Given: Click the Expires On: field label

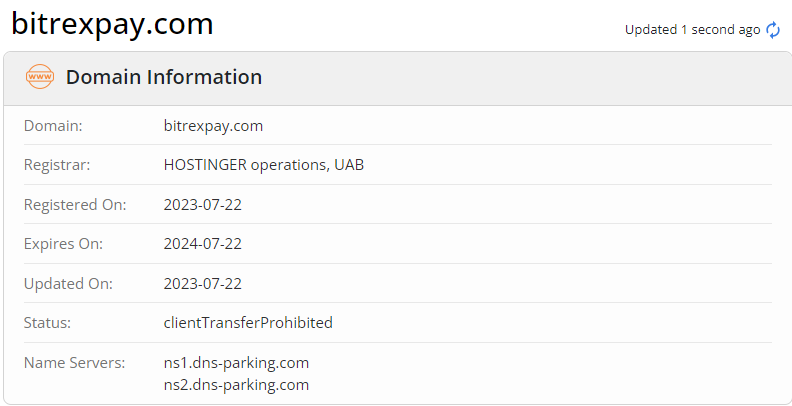Looking at the screenshot, I should pos(63,244).
